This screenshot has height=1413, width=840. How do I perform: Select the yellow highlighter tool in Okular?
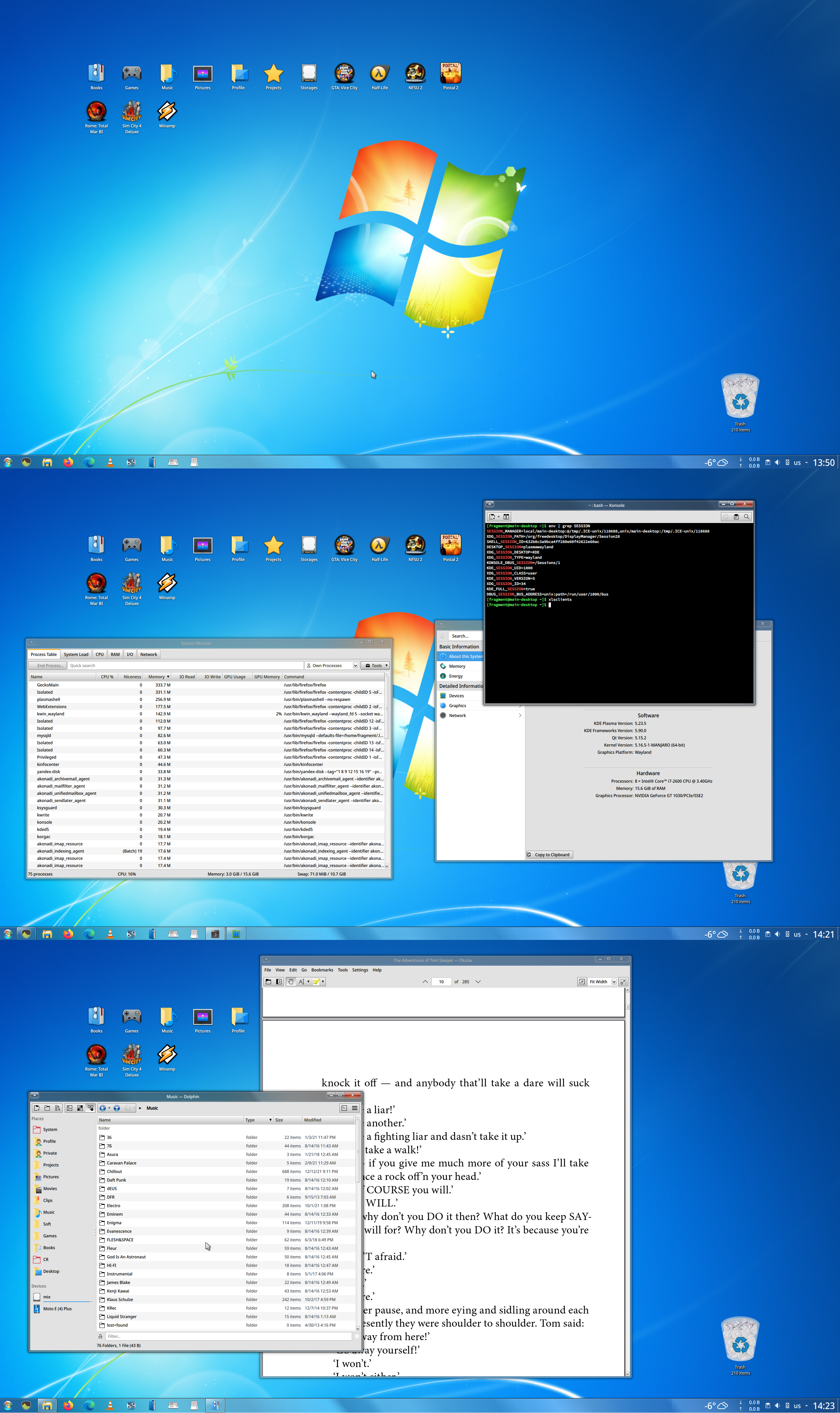[x=316, y=982]
